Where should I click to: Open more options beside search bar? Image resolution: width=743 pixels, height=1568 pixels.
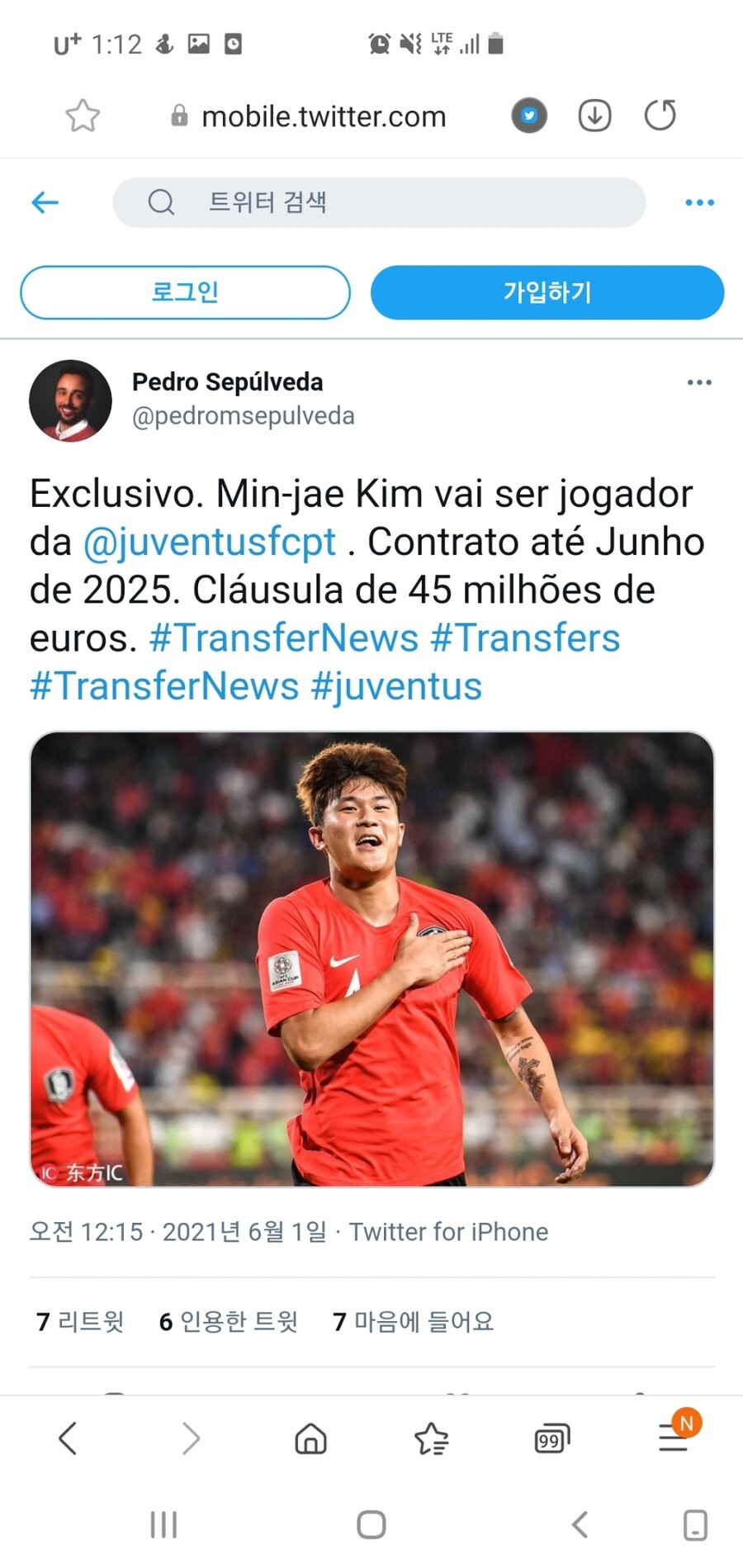pyautogui.click(x=699, y=202)
